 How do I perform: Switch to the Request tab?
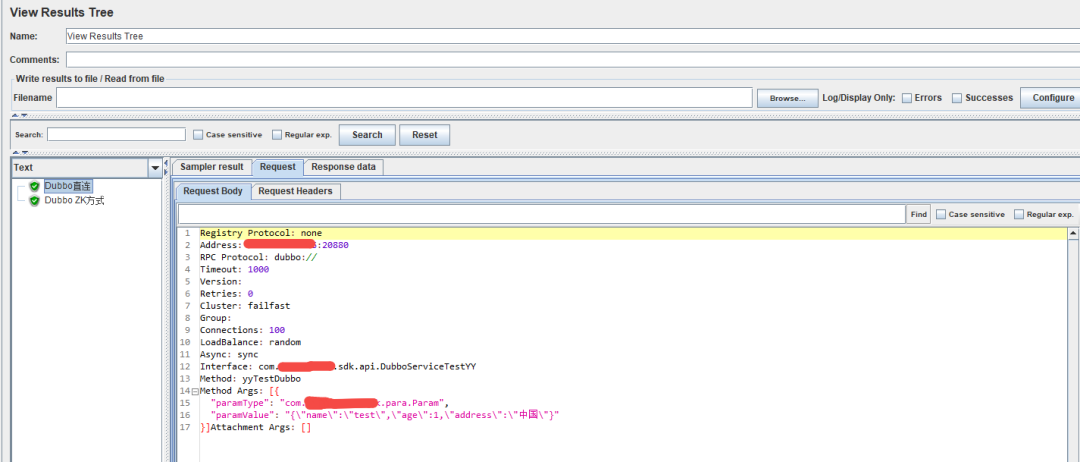(278, 167)
